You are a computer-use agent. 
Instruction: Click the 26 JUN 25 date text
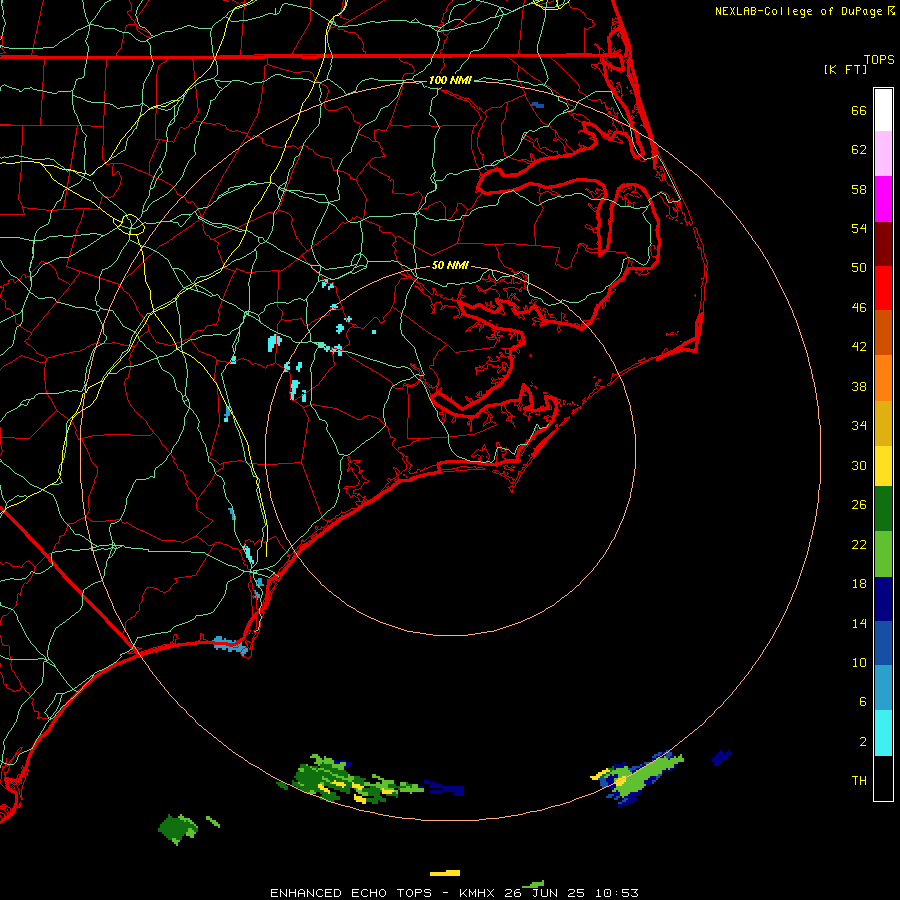point(544,893)
